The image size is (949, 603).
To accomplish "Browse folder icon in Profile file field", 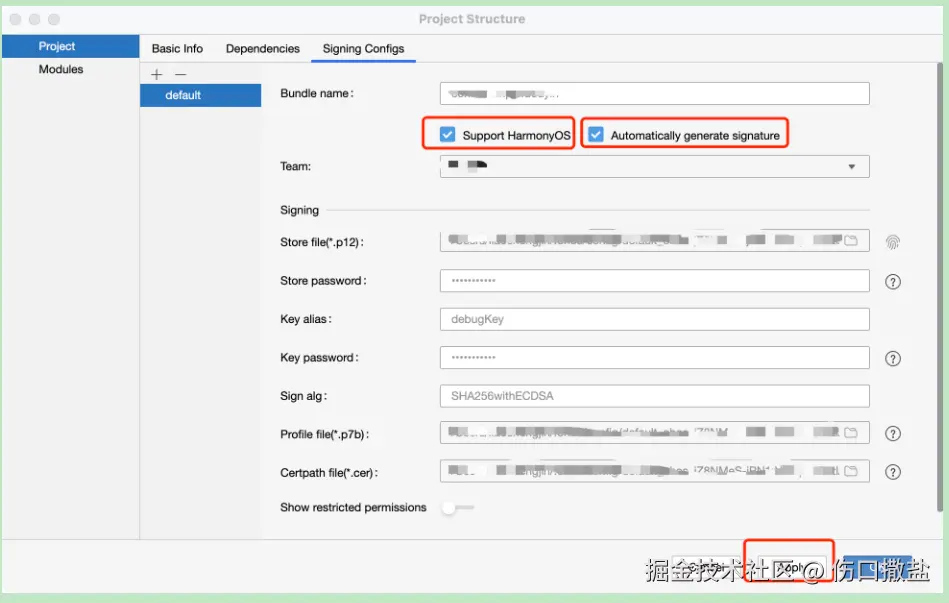I will [x=851, y=433].
